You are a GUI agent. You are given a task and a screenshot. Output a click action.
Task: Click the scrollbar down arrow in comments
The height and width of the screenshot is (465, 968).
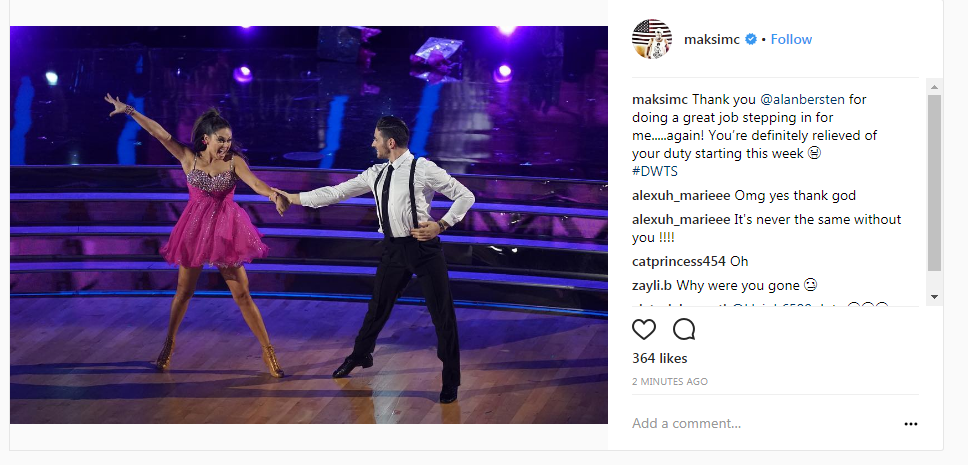tap(934, 296)
